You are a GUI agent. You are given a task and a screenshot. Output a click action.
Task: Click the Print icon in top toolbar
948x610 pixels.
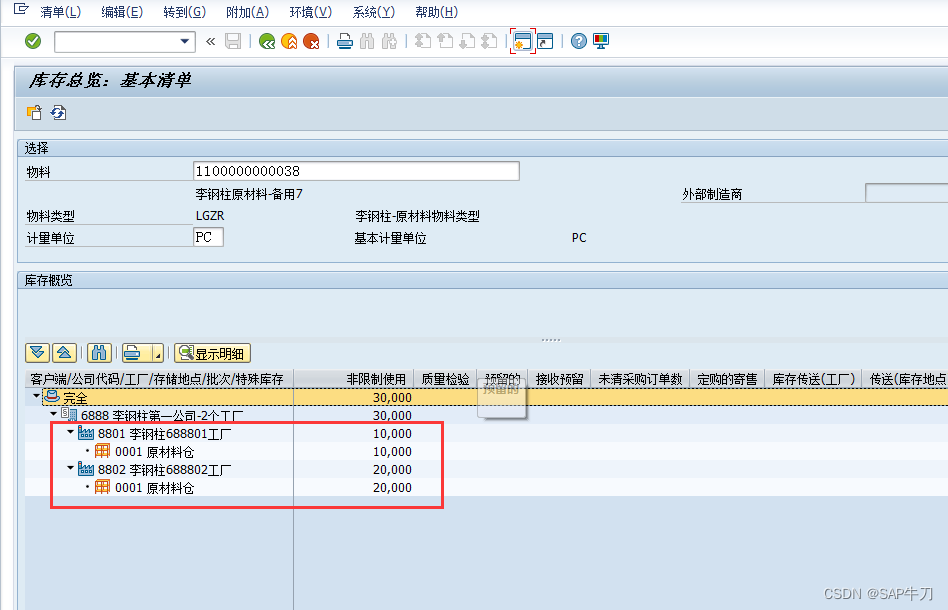pos(345,41)
